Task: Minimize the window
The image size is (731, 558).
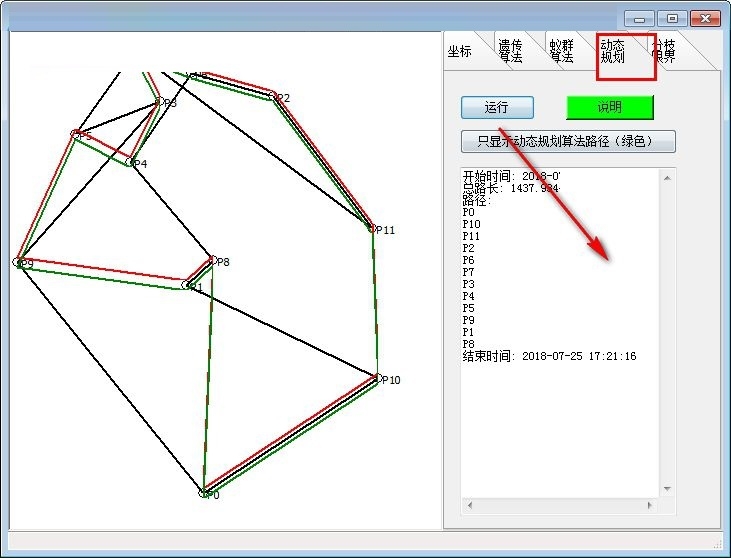Action: coord(640,19)
